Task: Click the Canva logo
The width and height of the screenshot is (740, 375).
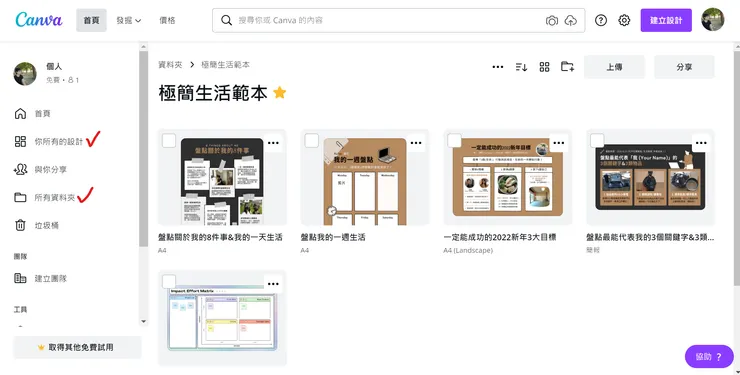Action: tap(39, 20)
